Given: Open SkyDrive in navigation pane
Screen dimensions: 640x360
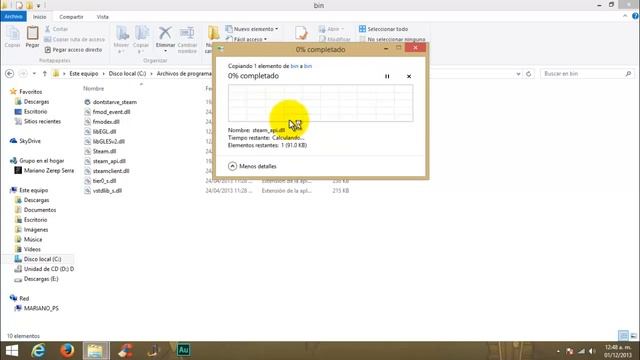Looking at the screenshot, I should pos(25,141).
